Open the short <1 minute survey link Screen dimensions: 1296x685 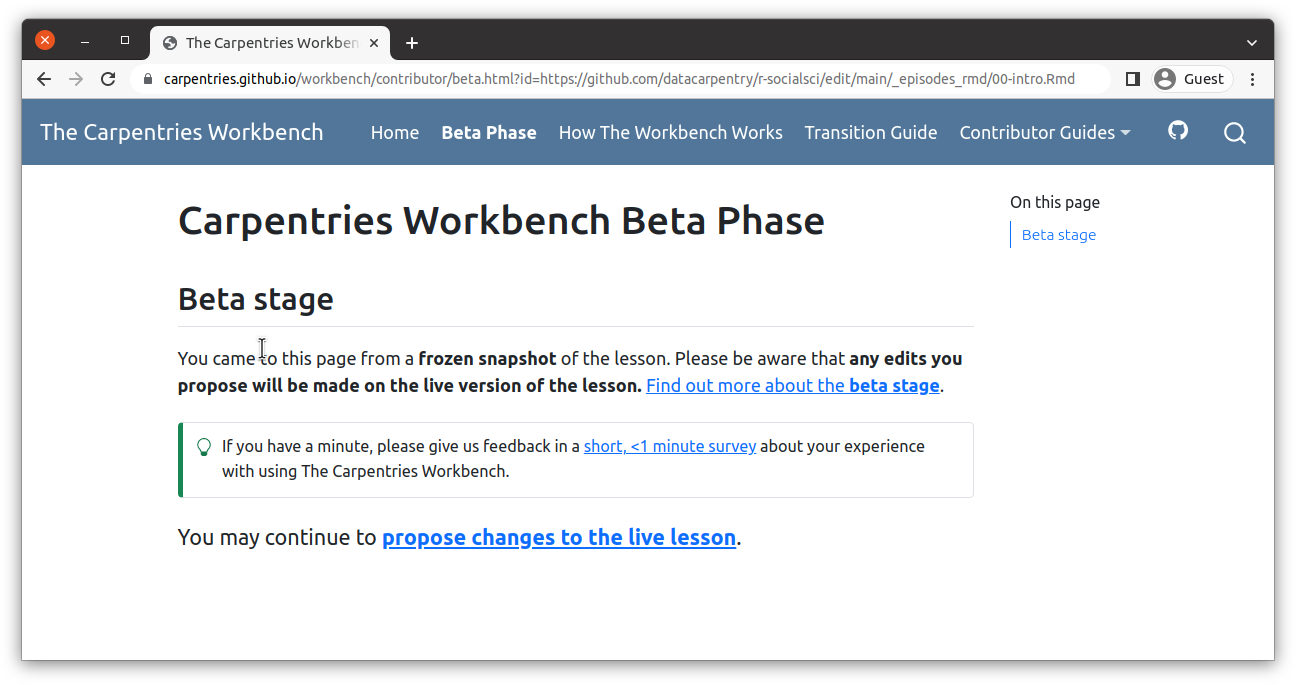point(670,447)
